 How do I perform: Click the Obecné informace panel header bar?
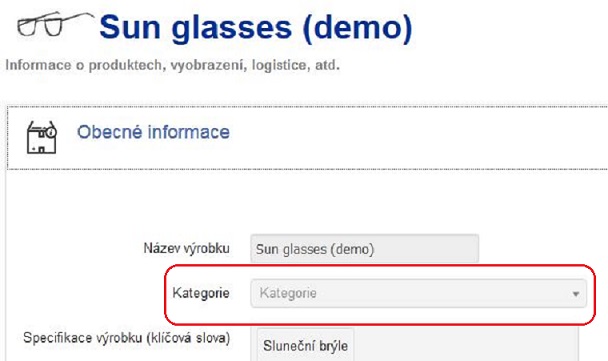pyautogui.click(x=307, y=138)
